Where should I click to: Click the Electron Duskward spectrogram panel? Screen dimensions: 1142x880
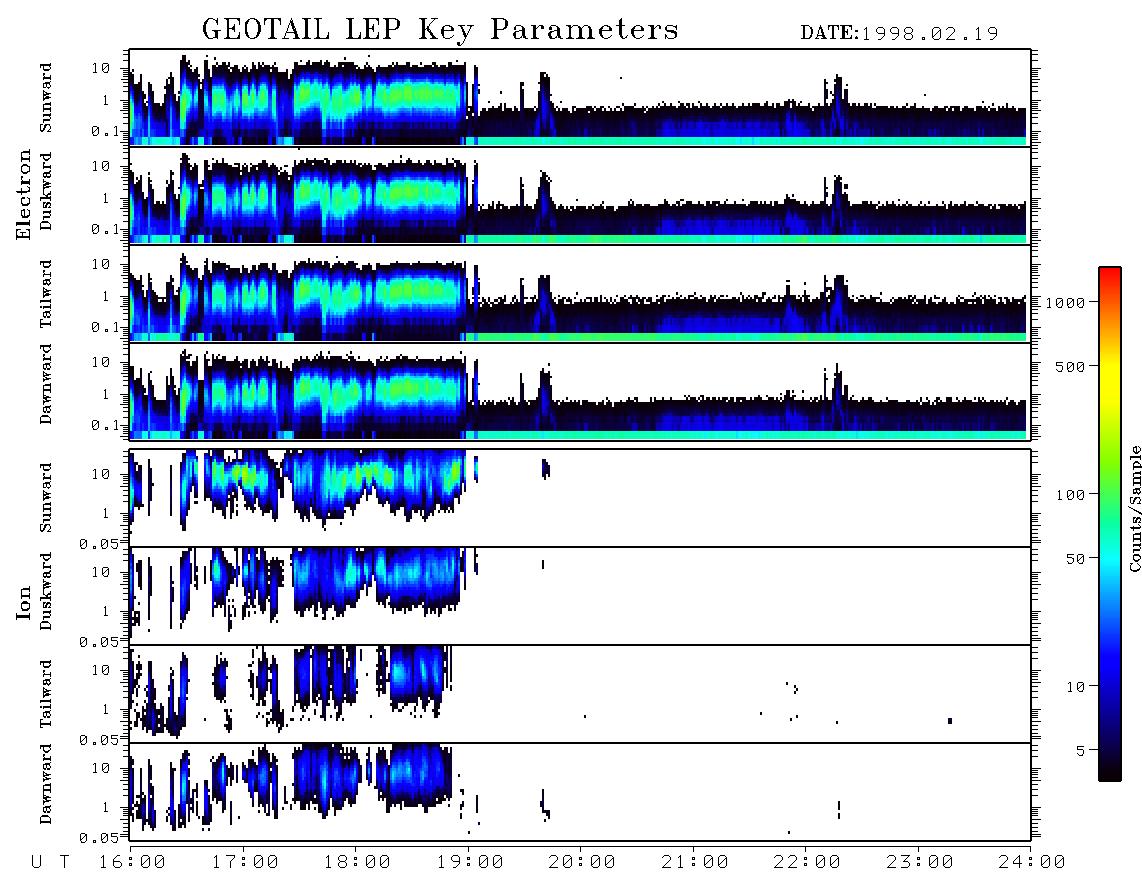pos(580,195)
